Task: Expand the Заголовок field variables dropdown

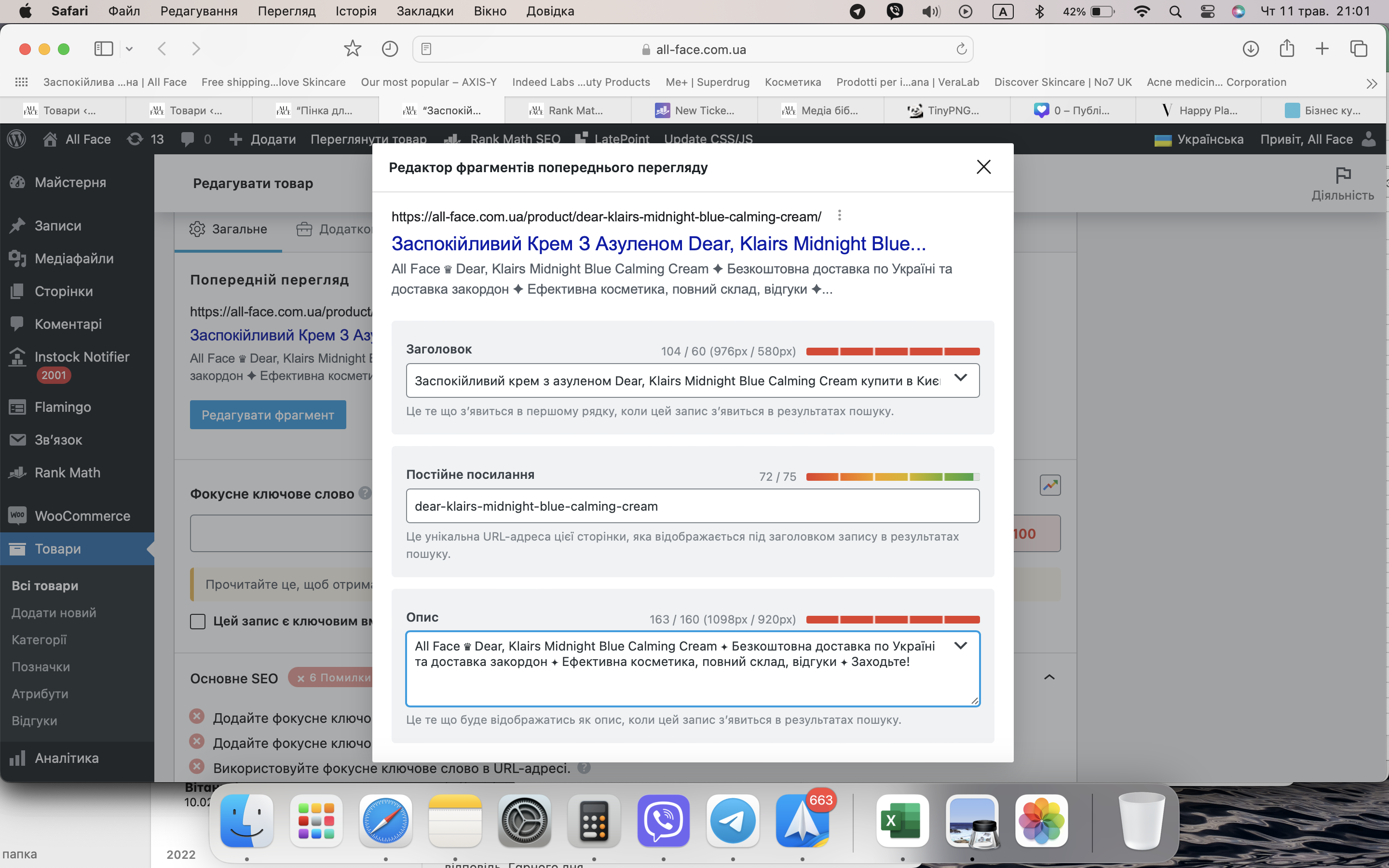Action: [960, 378]
